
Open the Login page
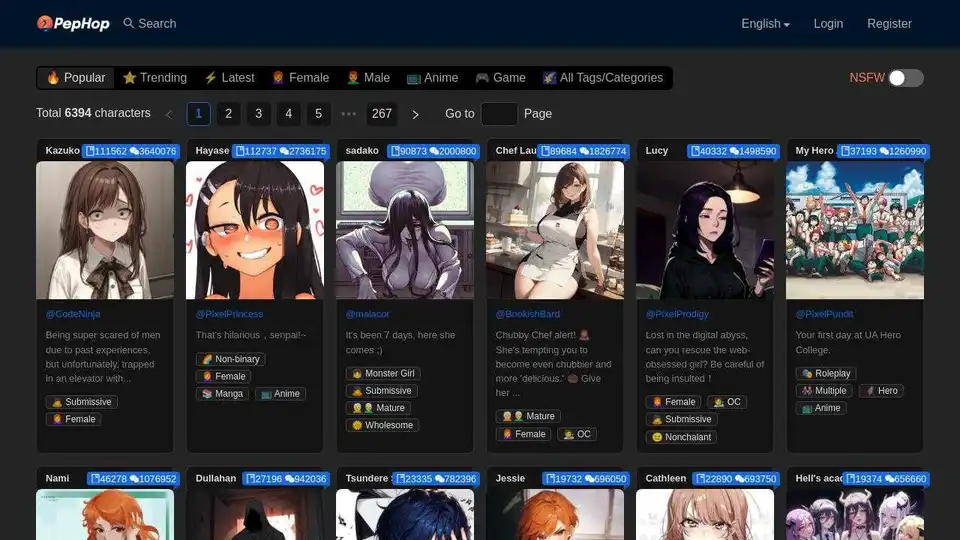click(x=828, y=23)
